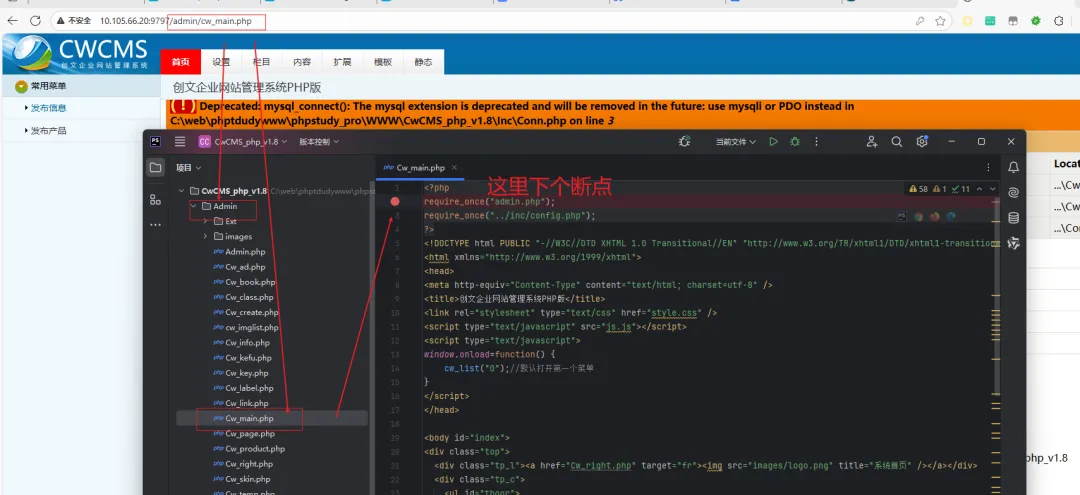1080x495 pixels.
Task: Select Cw_right.php in project tree
Action: (x=243, y=464)
